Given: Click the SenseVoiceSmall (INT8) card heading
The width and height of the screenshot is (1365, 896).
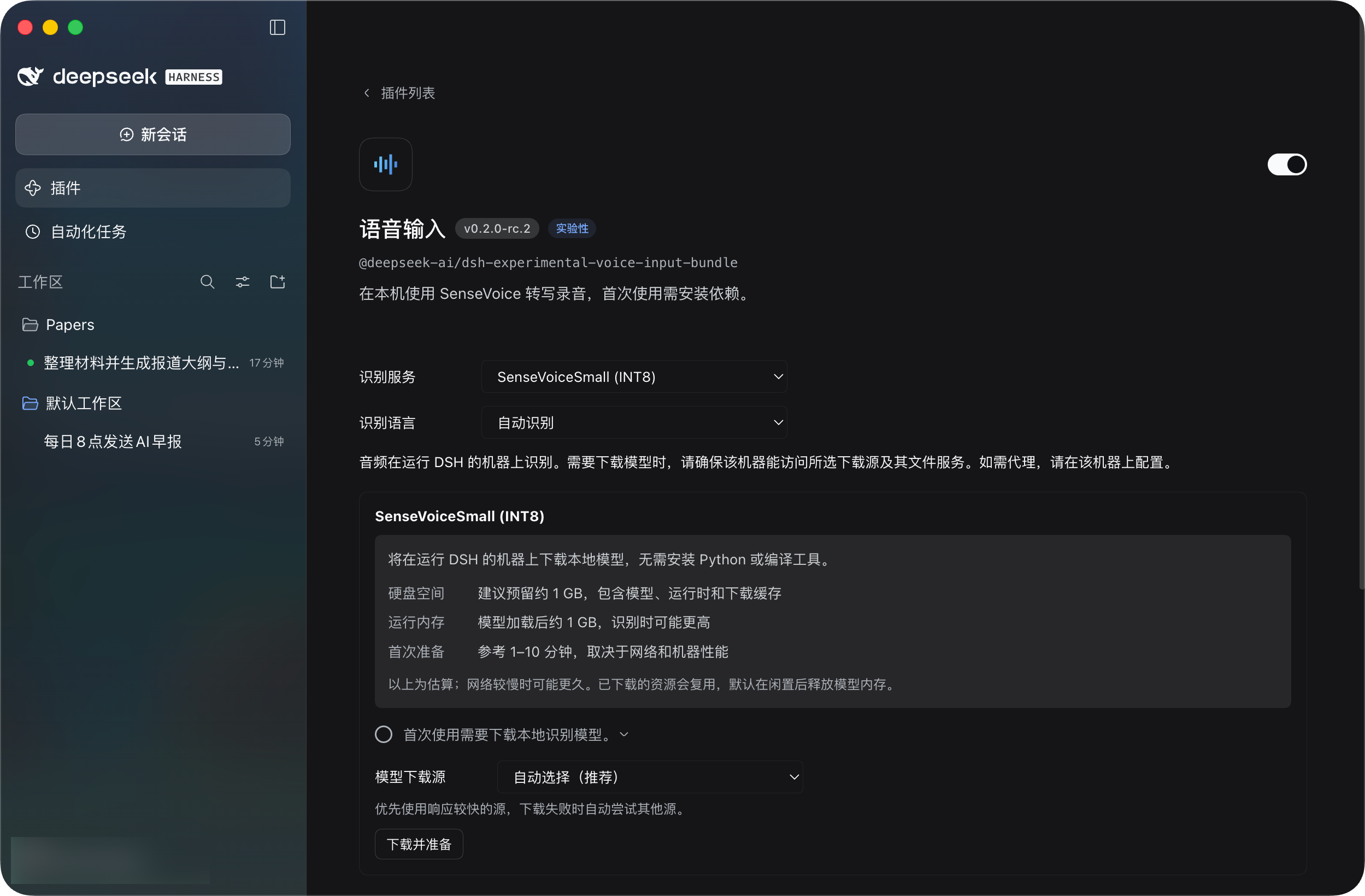Looking at the screenshot, I should click(x=460, y=516).
